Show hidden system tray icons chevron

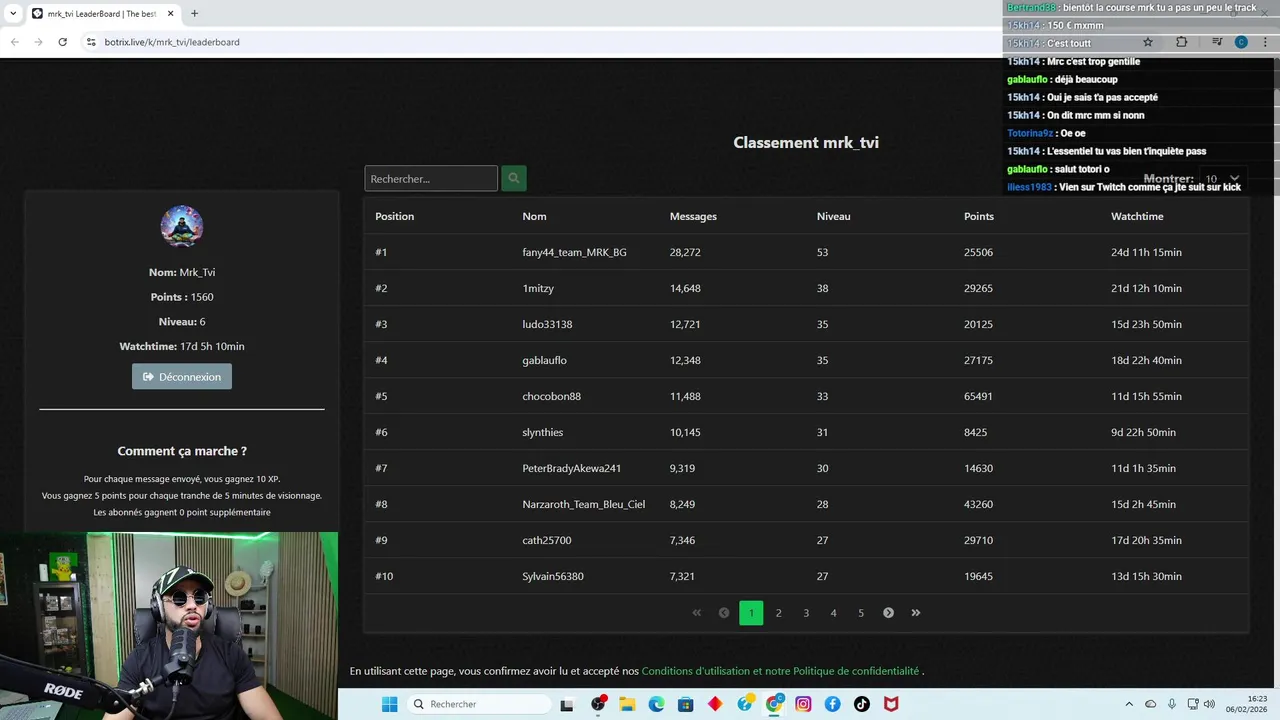[x=1129, y=704]
